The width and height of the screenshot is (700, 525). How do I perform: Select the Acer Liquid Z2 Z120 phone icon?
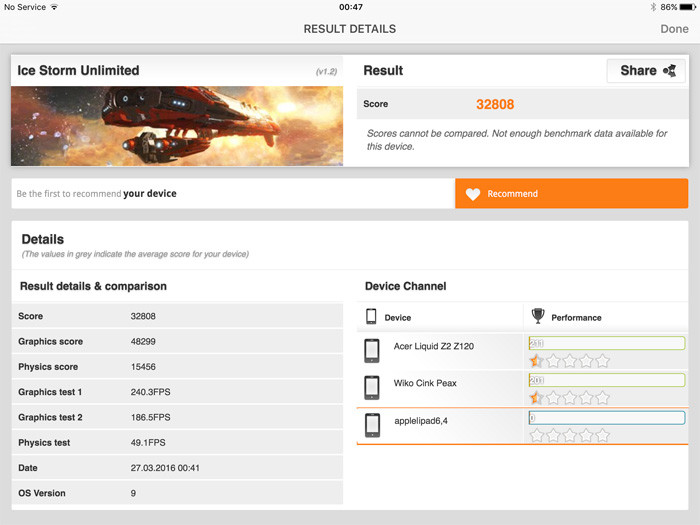[x=372, y=351]
